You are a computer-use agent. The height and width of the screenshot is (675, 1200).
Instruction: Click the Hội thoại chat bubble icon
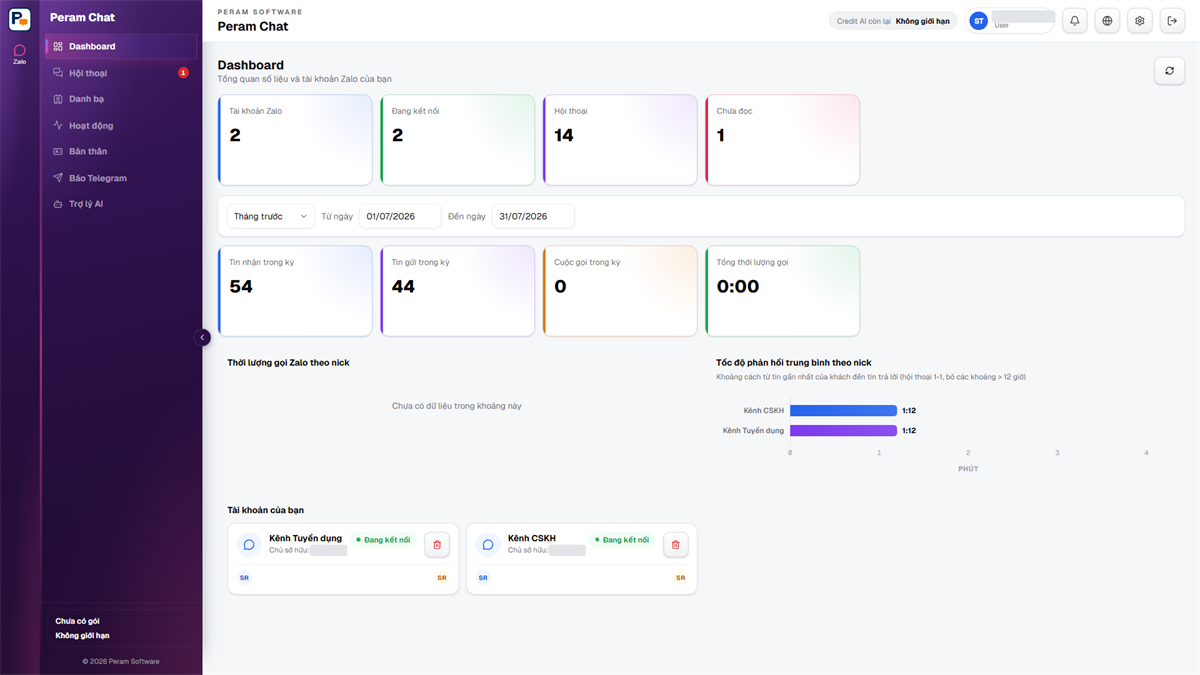58,73
